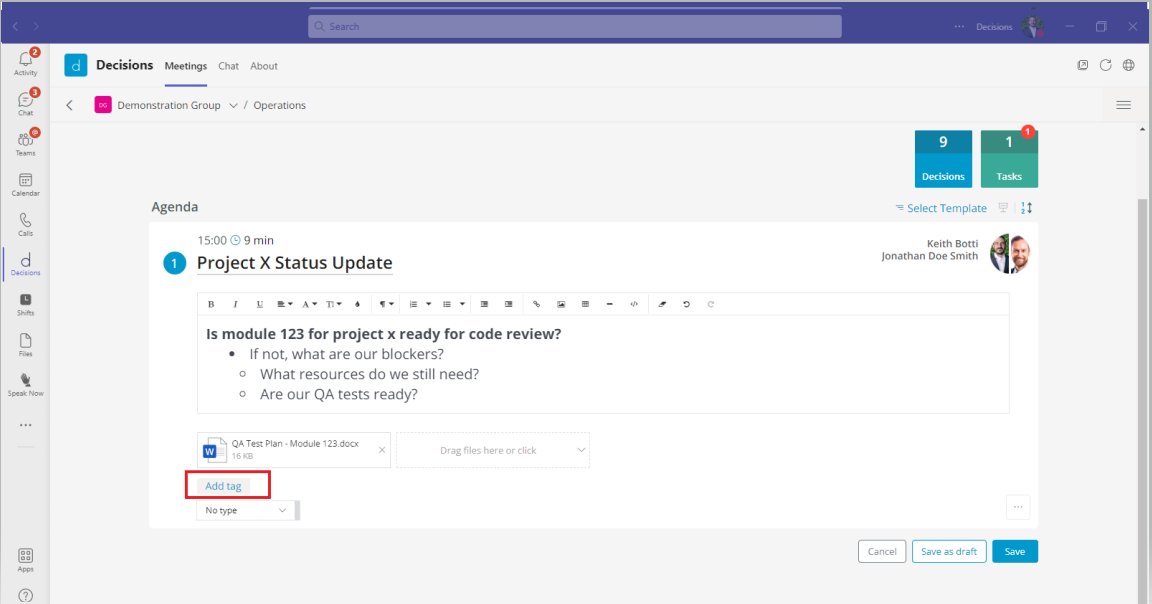Undo last edit using the undo arrow
1152x604 pixels.
(x=684, y=304)
